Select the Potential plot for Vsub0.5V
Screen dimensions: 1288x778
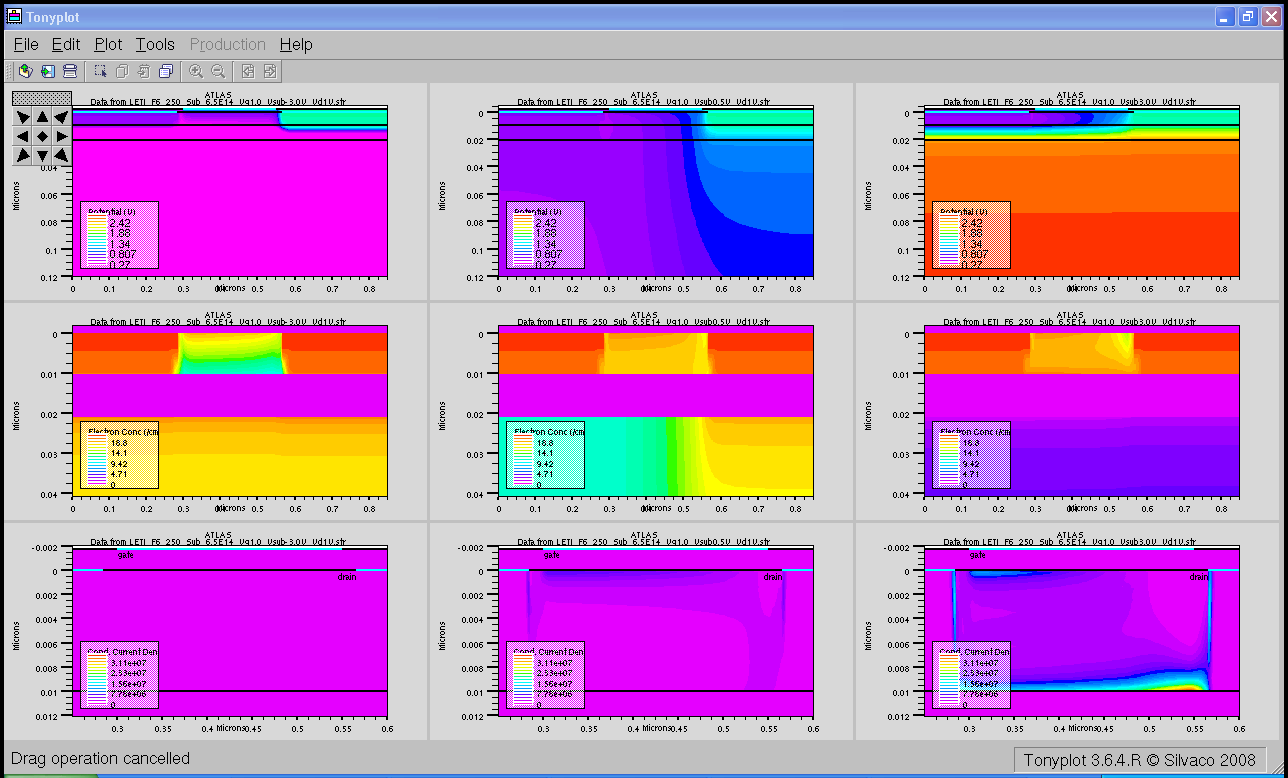coord(656,192)
